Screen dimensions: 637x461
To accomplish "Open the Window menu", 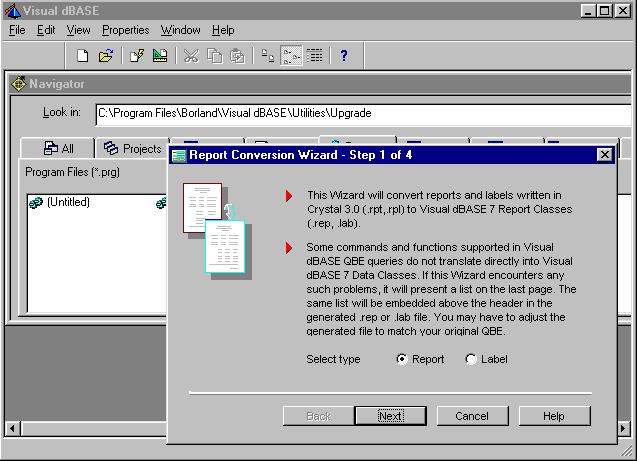I will (180, 30).
